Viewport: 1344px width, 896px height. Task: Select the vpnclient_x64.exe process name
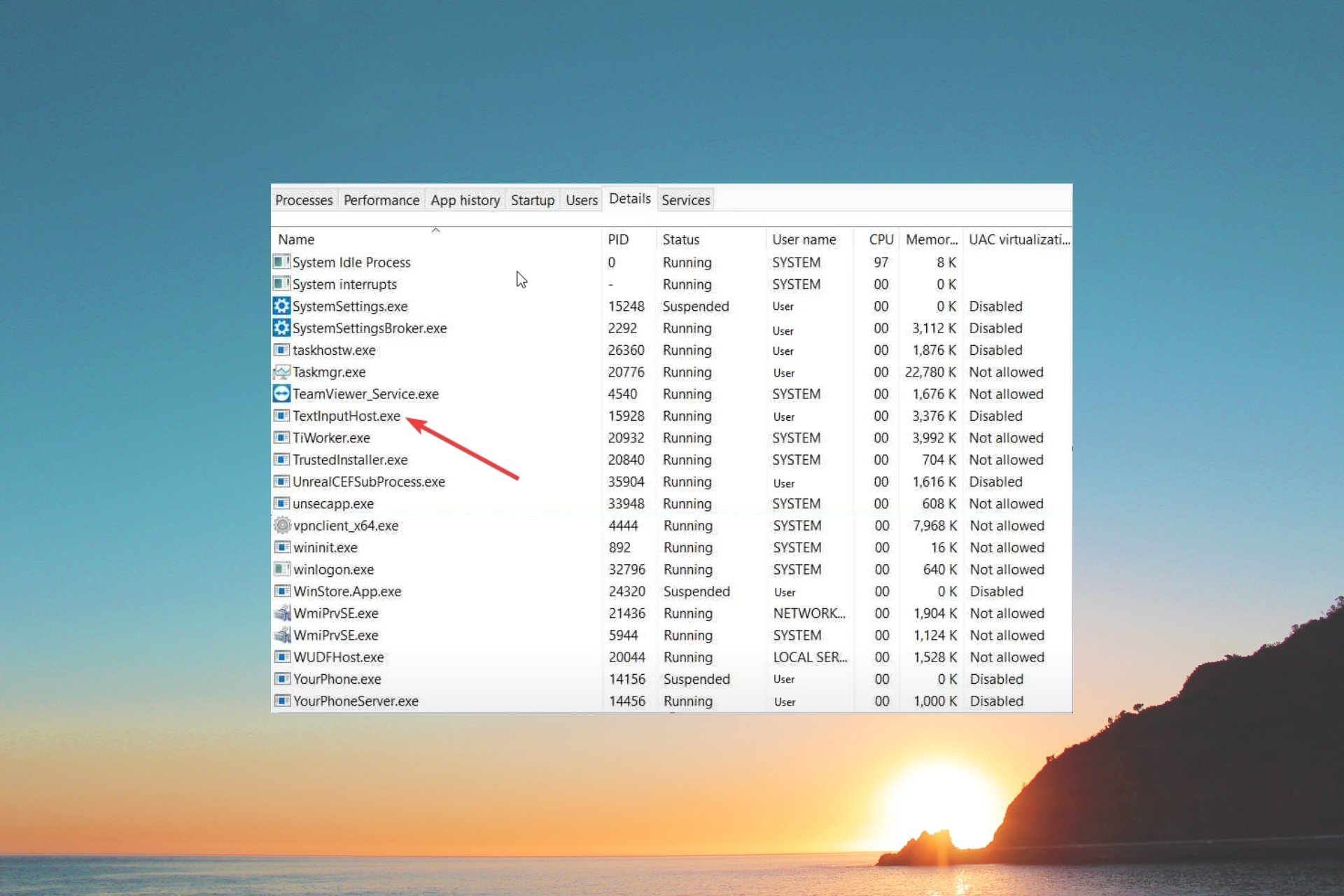click(x=346, y=526)
